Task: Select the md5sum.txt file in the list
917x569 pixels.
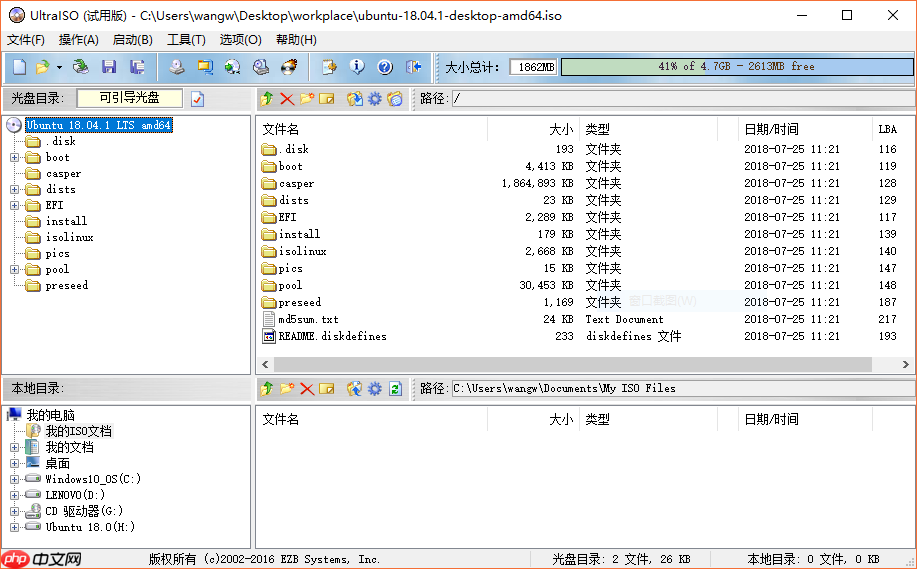Action: (x=308, y=319)
